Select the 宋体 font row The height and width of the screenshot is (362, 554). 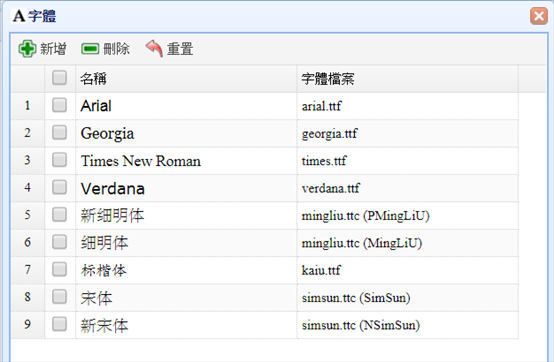point(265,298)
